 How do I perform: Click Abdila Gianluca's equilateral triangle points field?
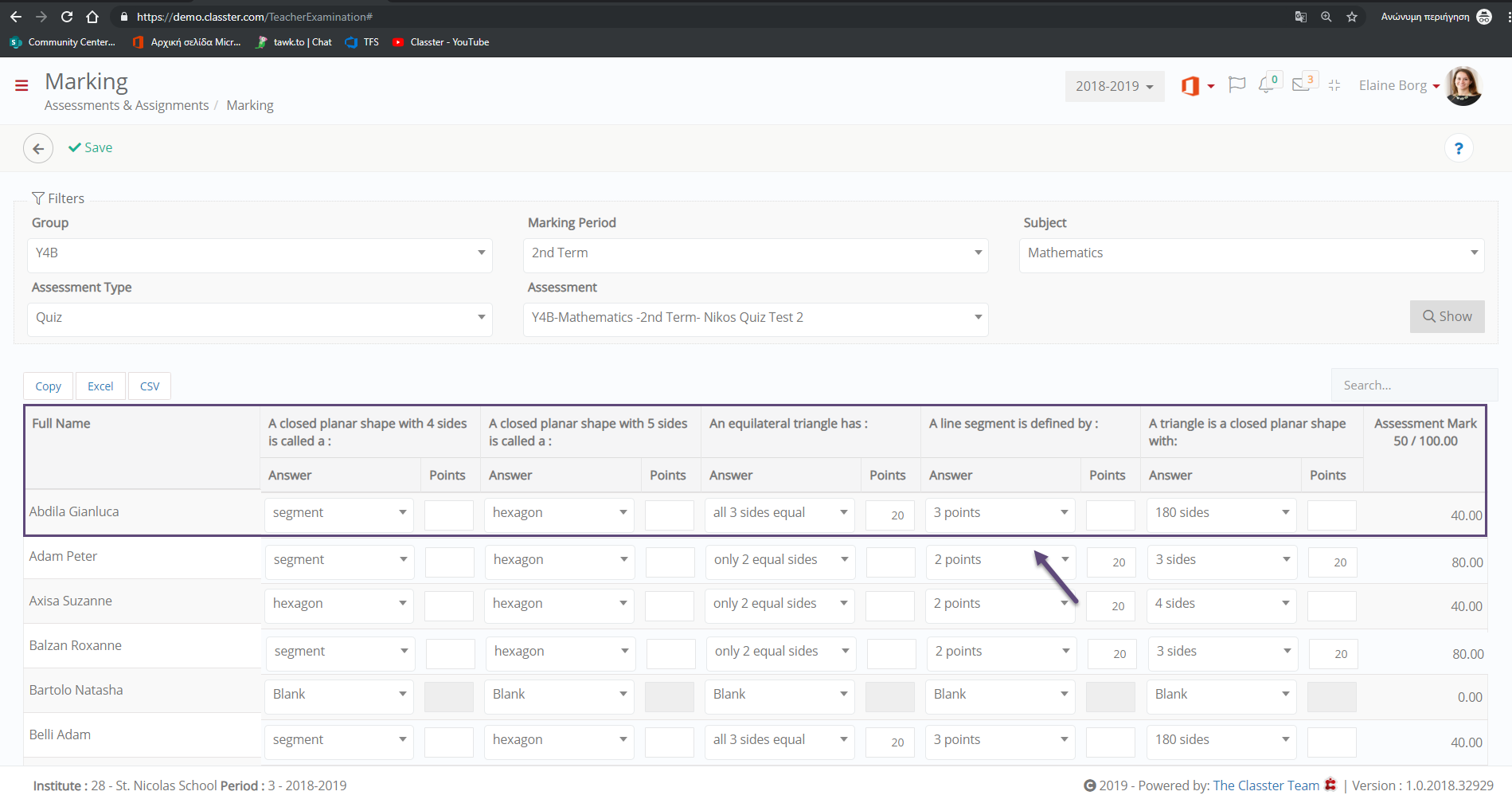pos(890,515)
